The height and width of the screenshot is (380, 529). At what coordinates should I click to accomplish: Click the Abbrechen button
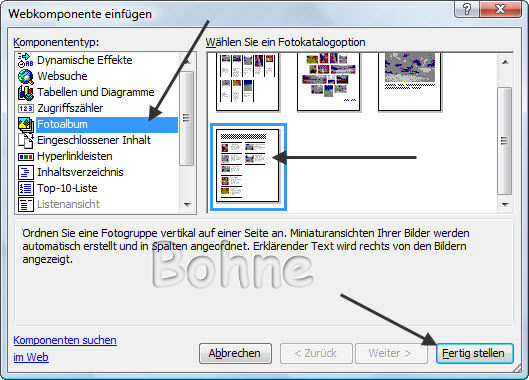235,353
